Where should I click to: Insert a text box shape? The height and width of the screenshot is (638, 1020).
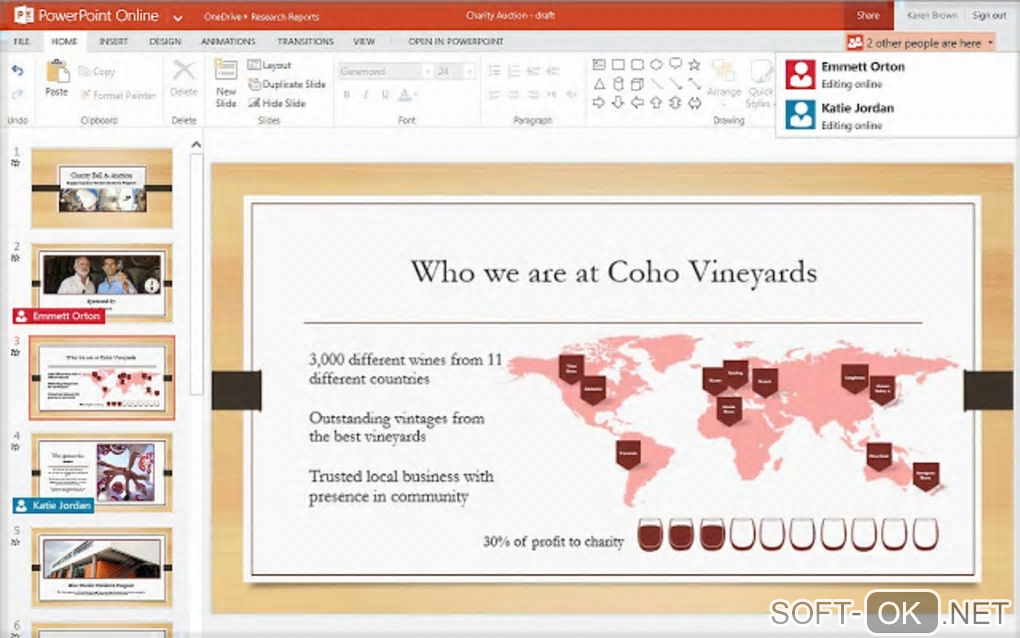tap(598, 64)
